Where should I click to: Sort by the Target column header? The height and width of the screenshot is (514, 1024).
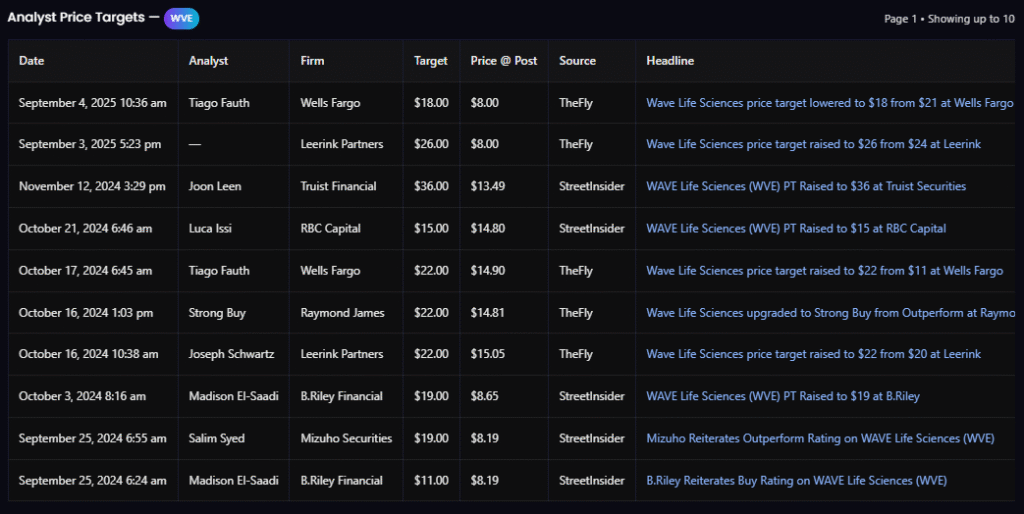tap(431, 61)
